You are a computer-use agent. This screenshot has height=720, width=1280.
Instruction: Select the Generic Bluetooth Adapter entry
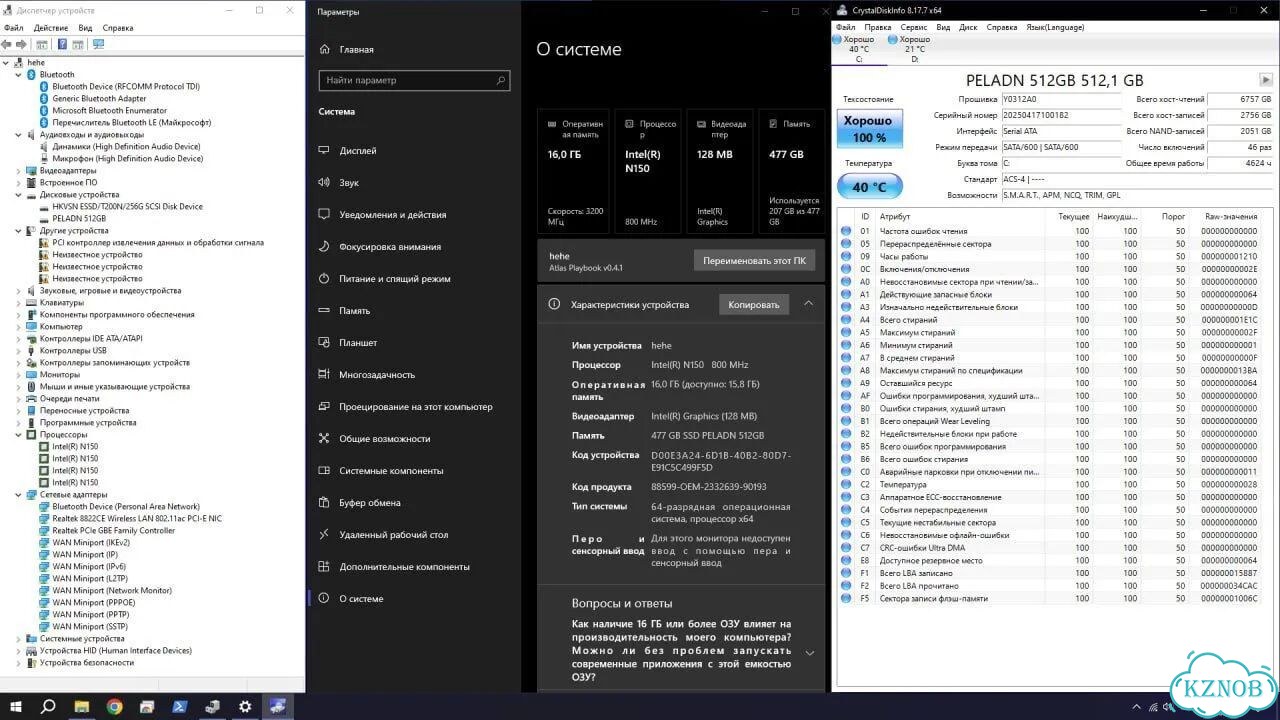point(99,99)
